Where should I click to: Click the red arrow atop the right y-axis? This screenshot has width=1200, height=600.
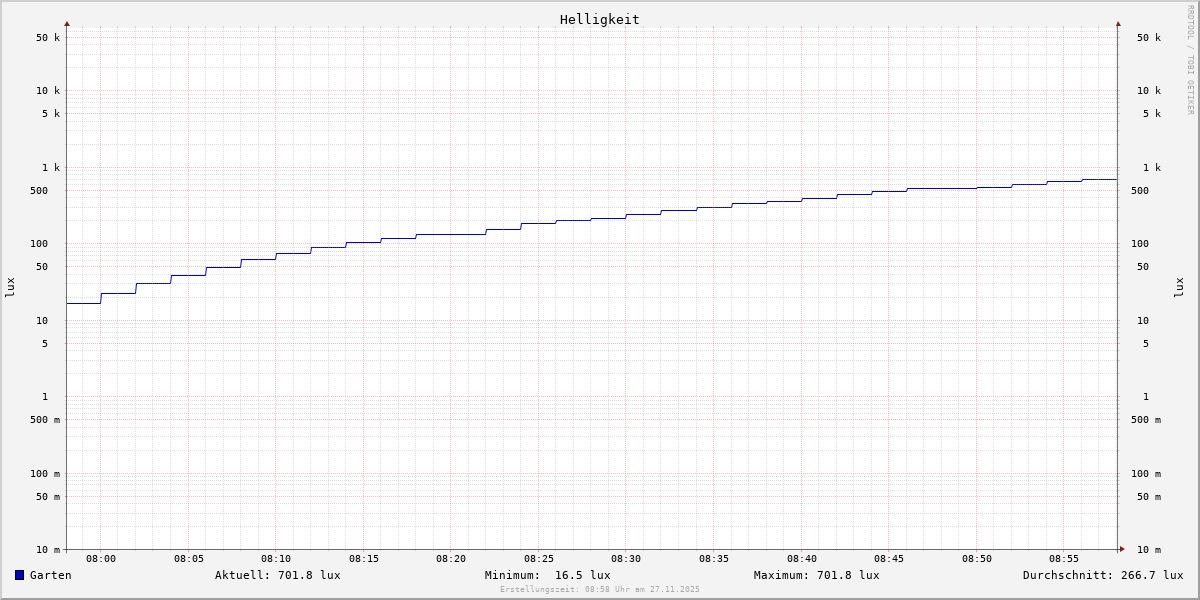(x=1118, y=23)
